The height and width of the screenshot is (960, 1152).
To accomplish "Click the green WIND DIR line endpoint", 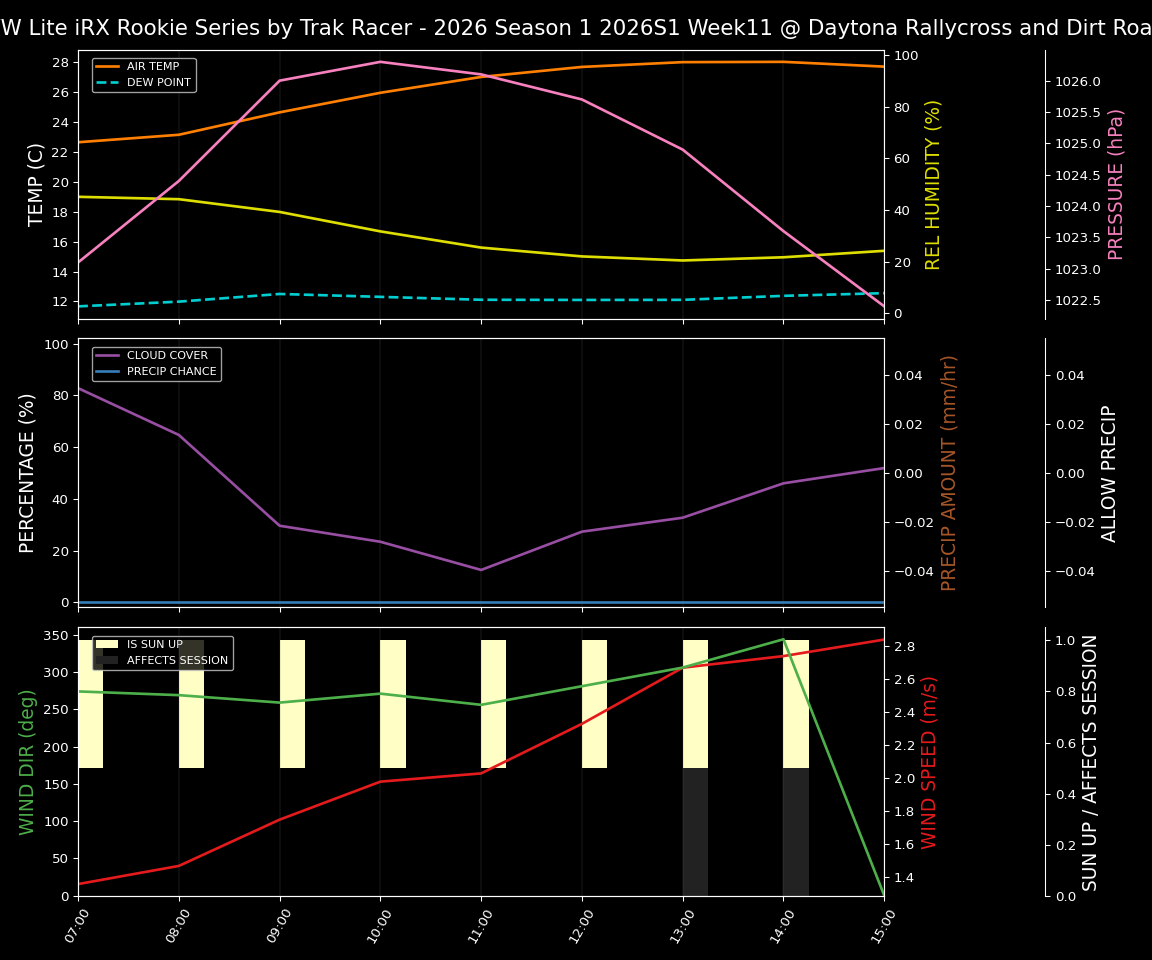I will [883, 893].
